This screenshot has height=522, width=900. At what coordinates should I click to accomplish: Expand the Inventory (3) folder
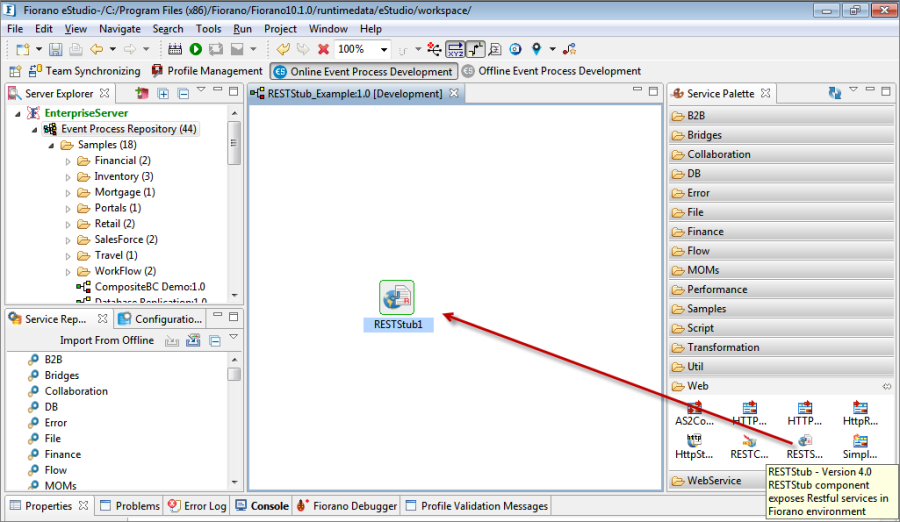click(68, 177)
